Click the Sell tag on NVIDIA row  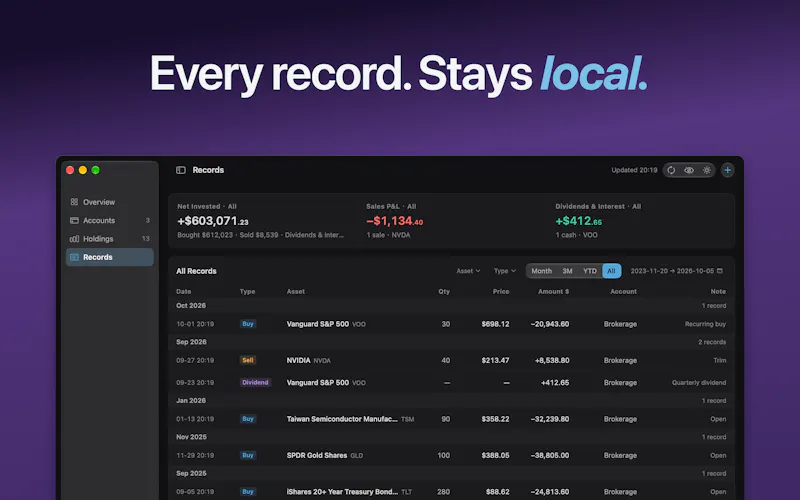click(248, 360)
